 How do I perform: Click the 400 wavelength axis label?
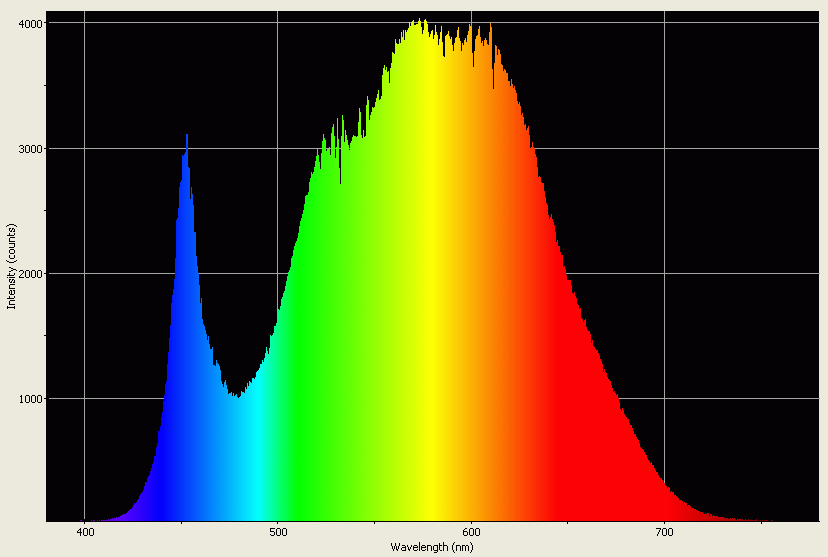pyautogui.click(x=86, y=532)
